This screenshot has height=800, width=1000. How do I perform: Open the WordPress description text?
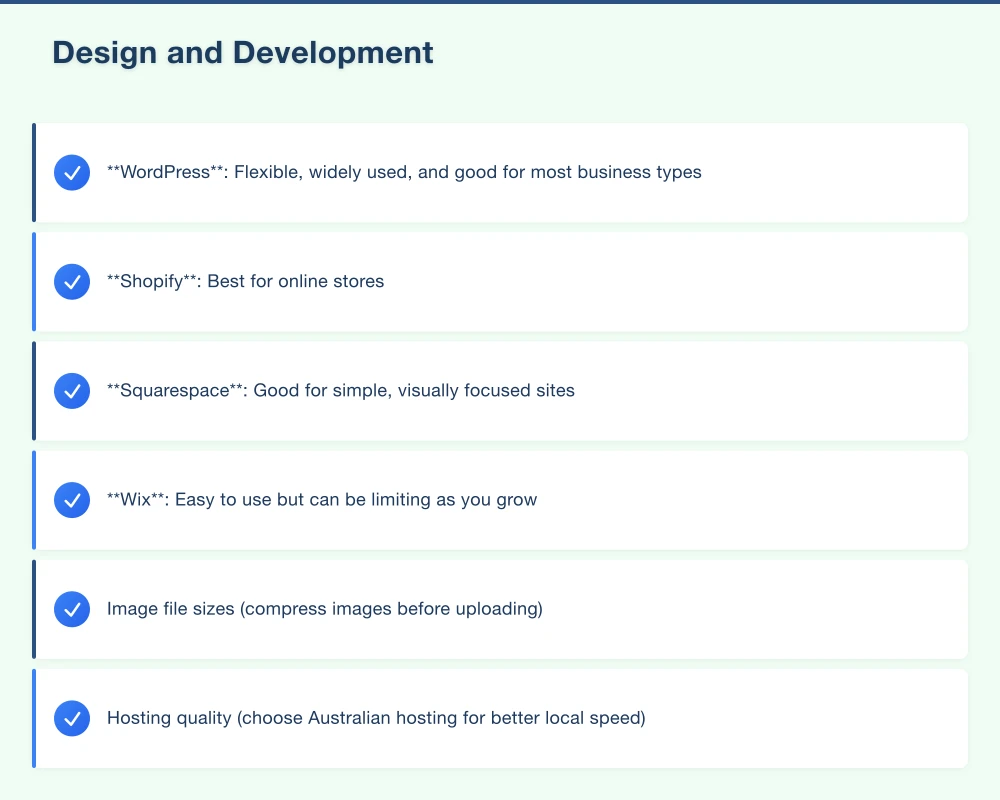(404, 172)
